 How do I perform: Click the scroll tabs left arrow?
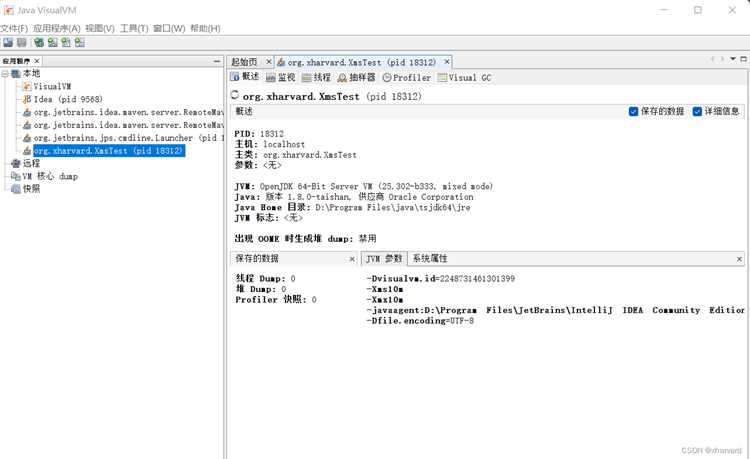(712, 59)
